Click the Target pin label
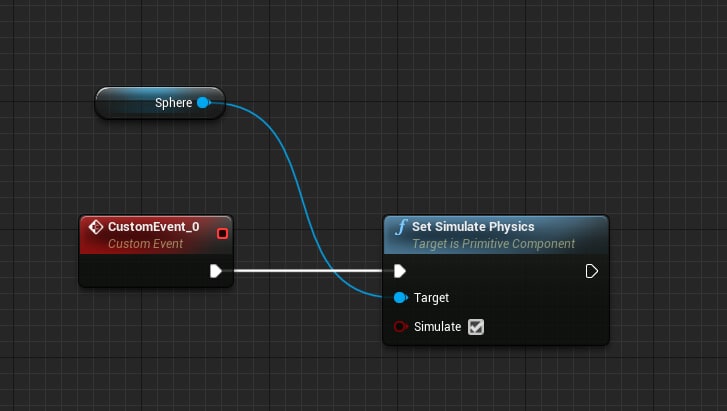 coord(431,298)
